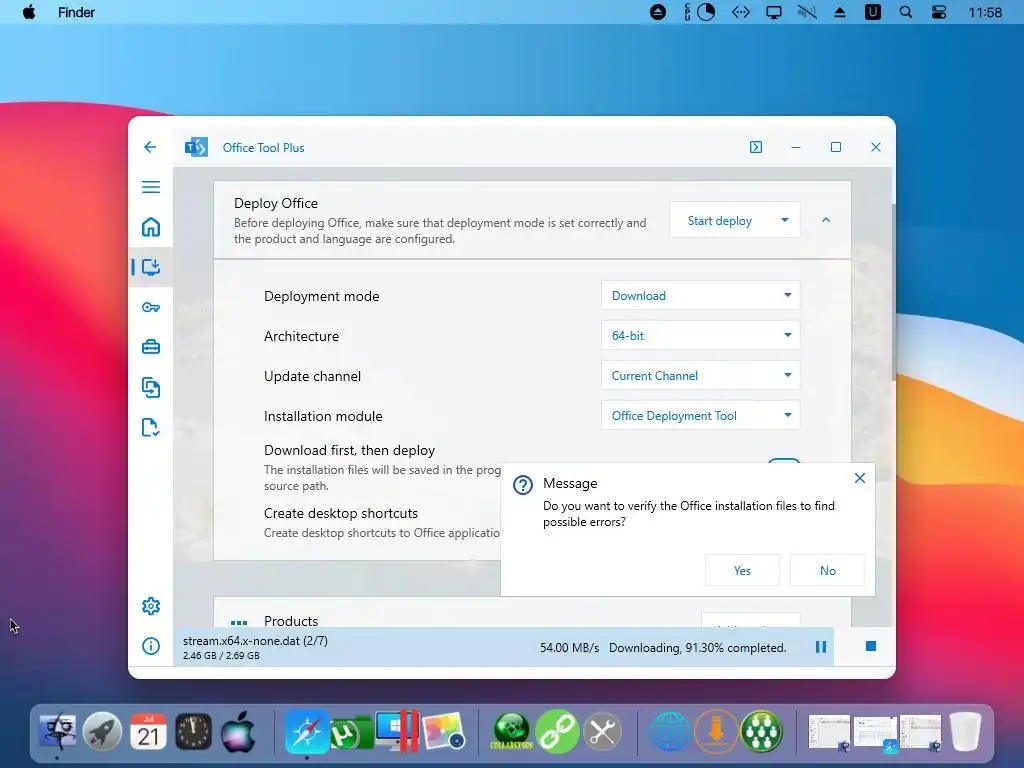The width and height of the screenshot is (1024, 768).
Task: Open the overlapping-documents Convert page in sidebar
Action: (151, 387)
